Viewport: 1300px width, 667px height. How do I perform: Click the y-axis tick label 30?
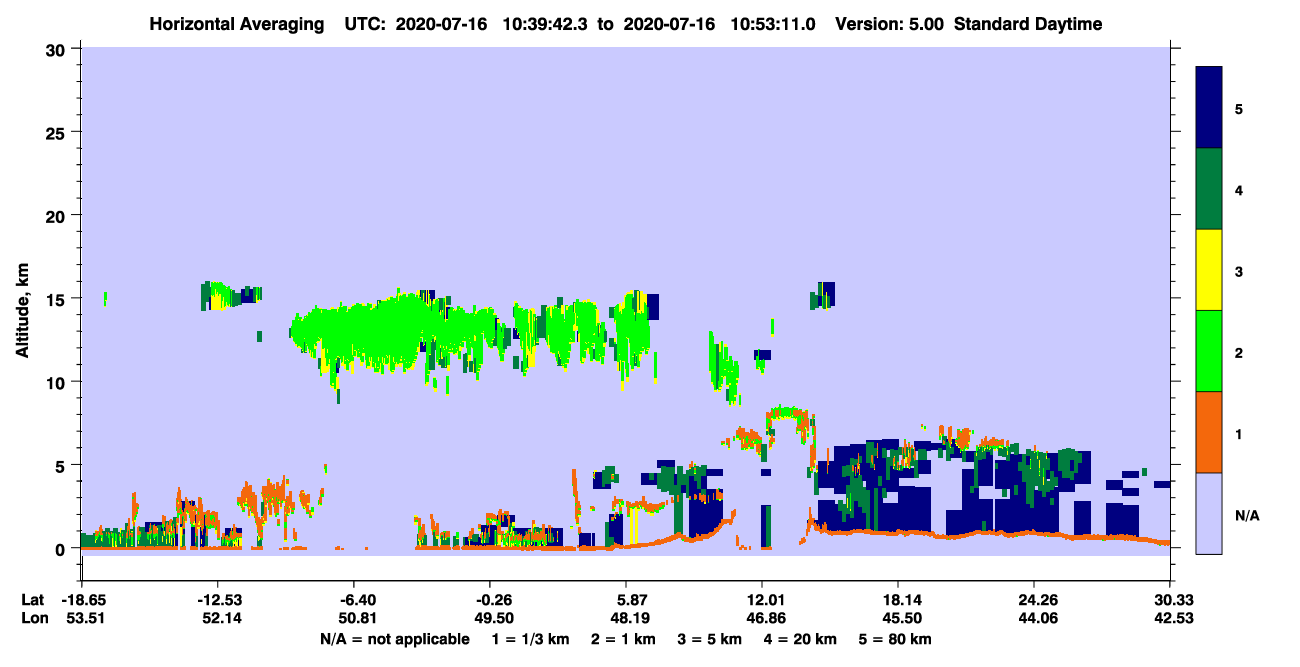58,48
